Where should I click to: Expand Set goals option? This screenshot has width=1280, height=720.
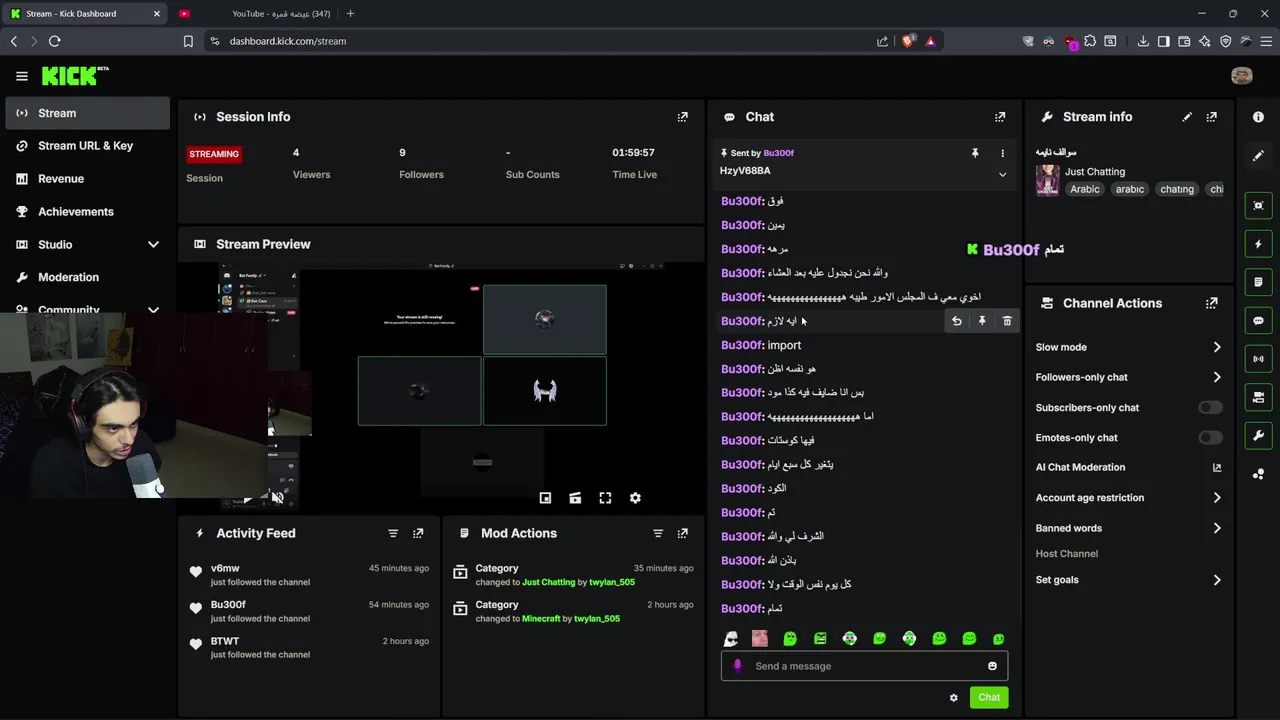click(x=1217, y=580)
